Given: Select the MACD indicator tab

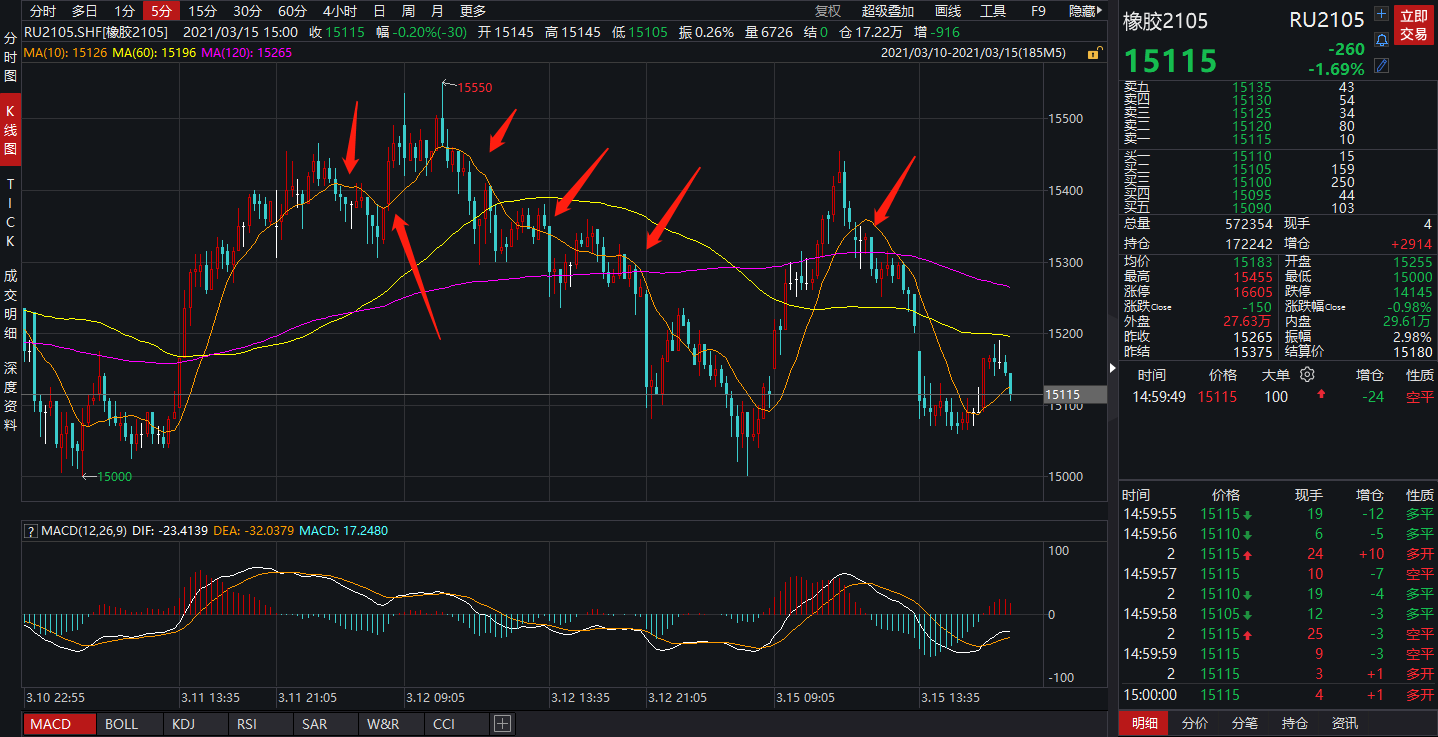Looking at the screenshot, I should (x=60, y=724).
